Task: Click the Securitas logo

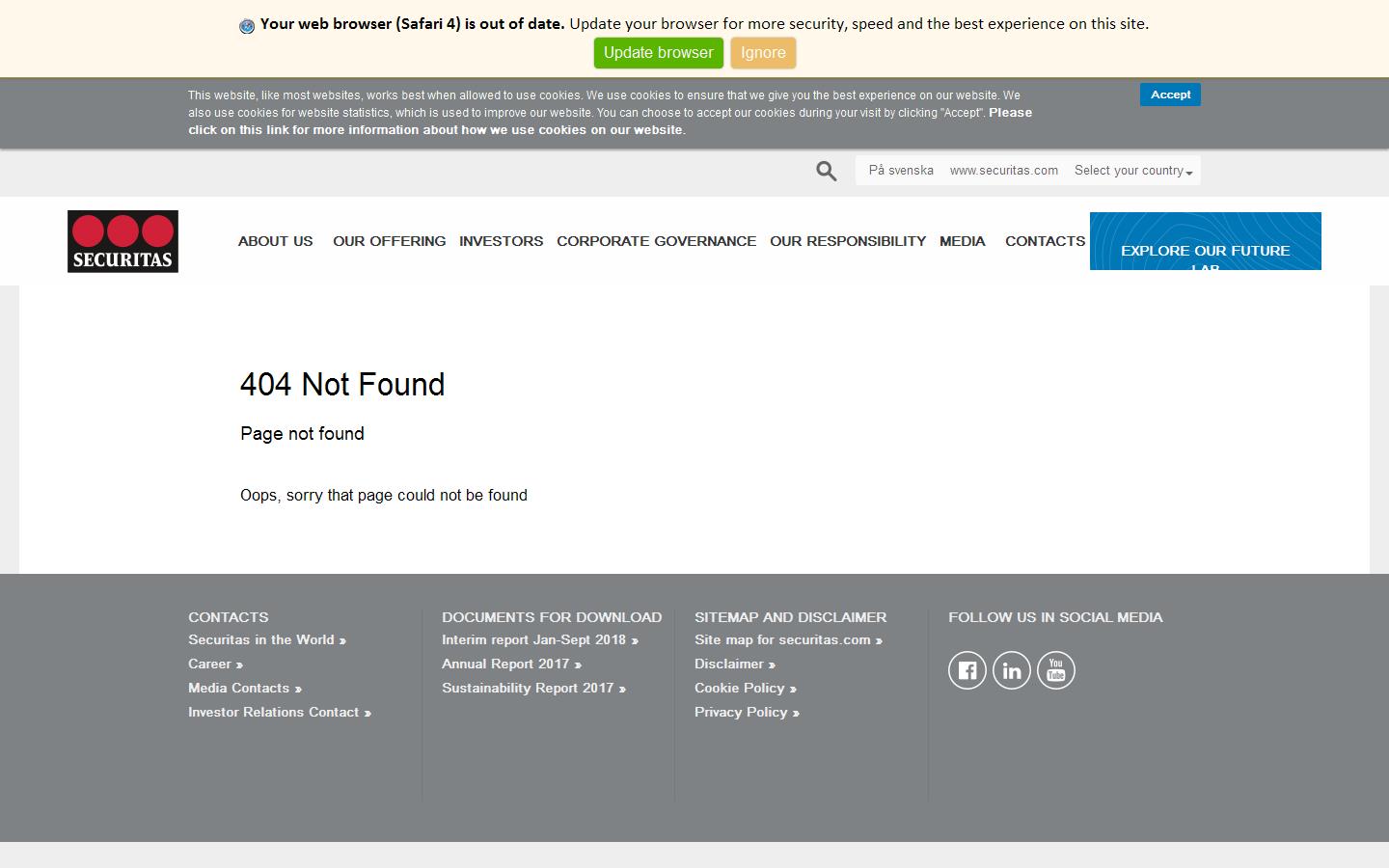Action: (x=123, y=241)
